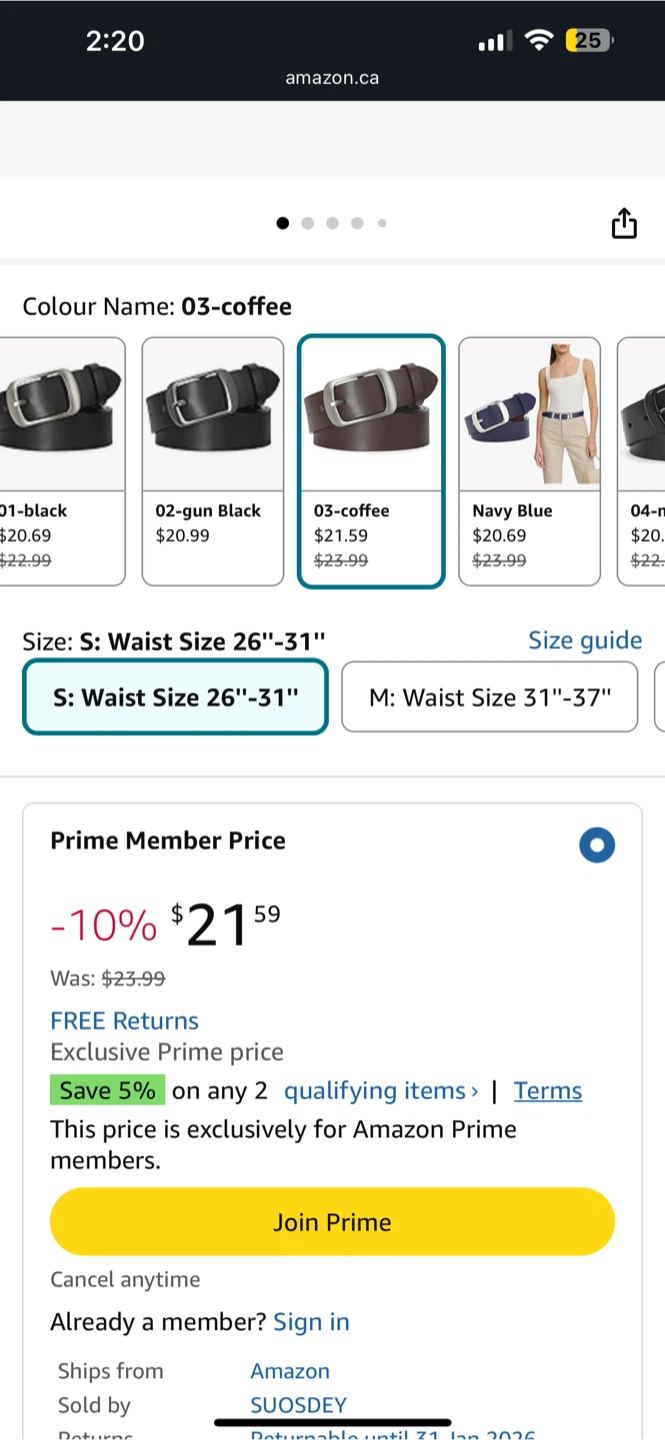Select size S waist 26"-31"
Screen dimensions: 665x1440
point(175,697)
